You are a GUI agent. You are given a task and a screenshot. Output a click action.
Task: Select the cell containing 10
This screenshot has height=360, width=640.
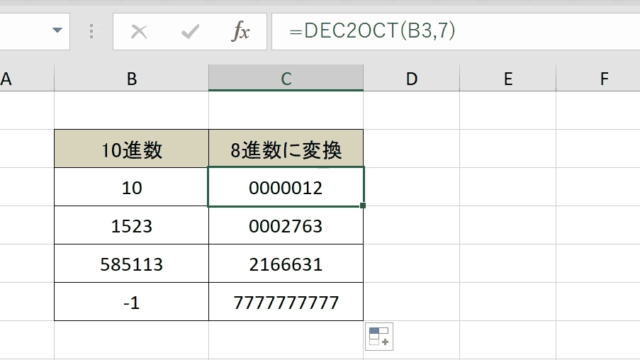click(x=131, y=187)
